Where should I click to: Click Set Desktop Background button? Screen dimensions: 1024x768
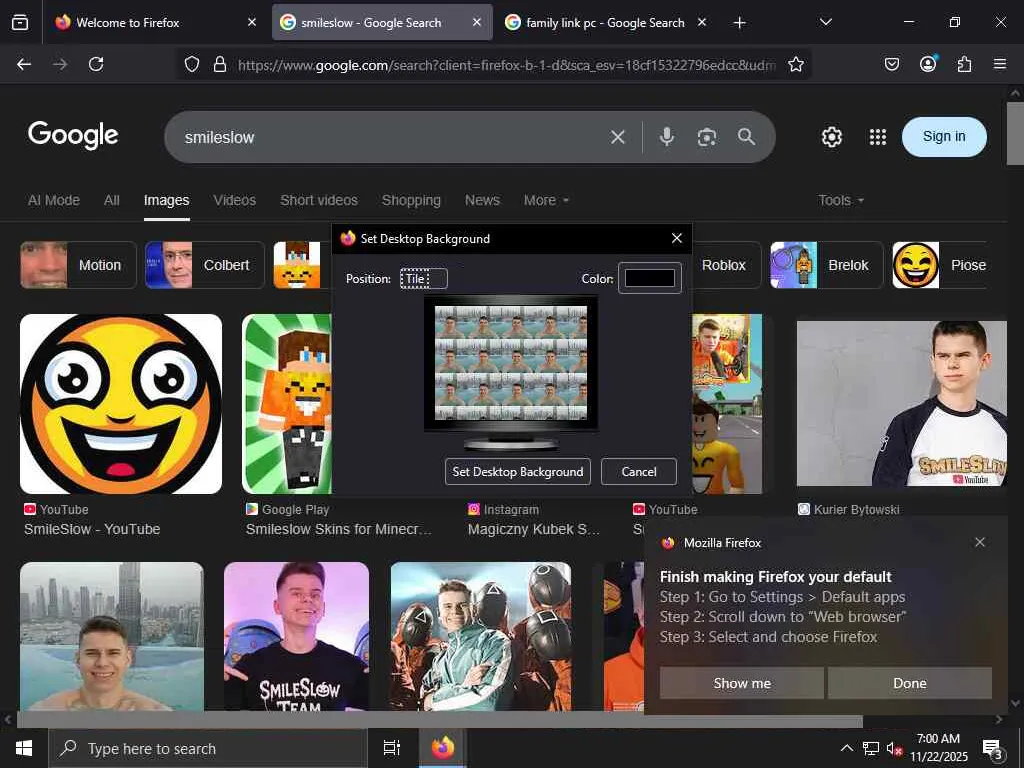518,472
